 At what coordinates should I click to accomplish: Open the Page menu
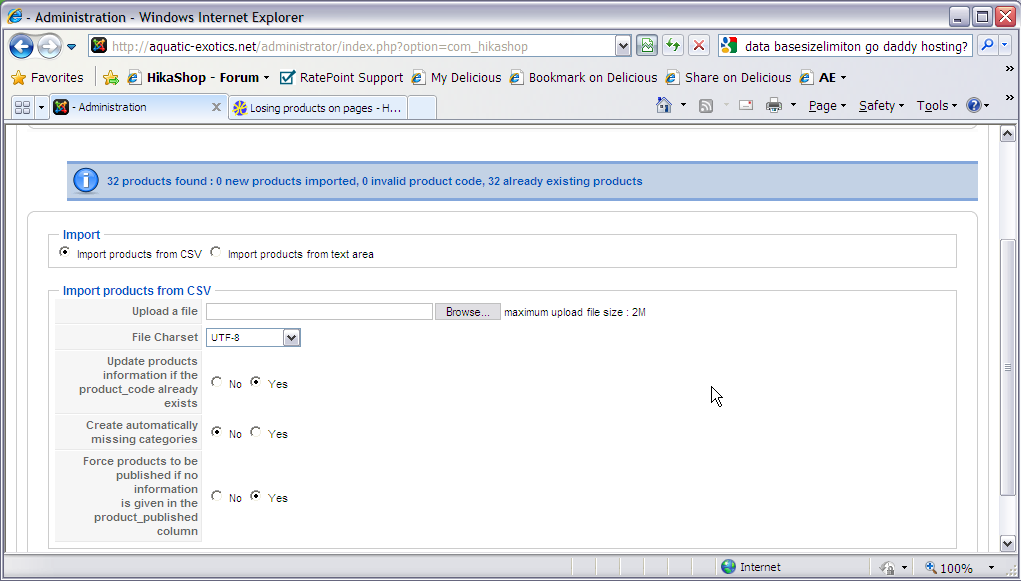pyautogui.click(x=827, y=106)
